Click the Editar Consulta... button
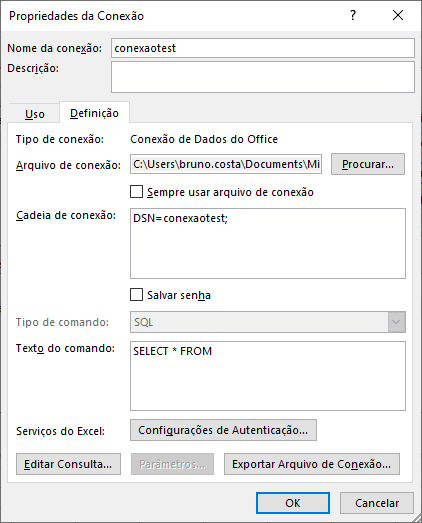The image size is (422, 523). (x=68, y=464)
